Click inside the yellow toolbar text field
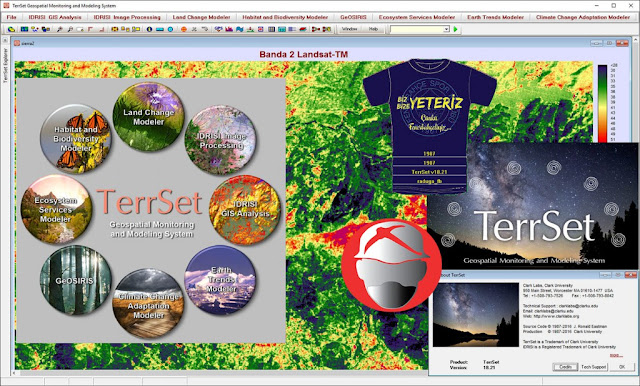The height and width of the screenshot is (386, 640). pyautogui.click(x=416, y=29)
